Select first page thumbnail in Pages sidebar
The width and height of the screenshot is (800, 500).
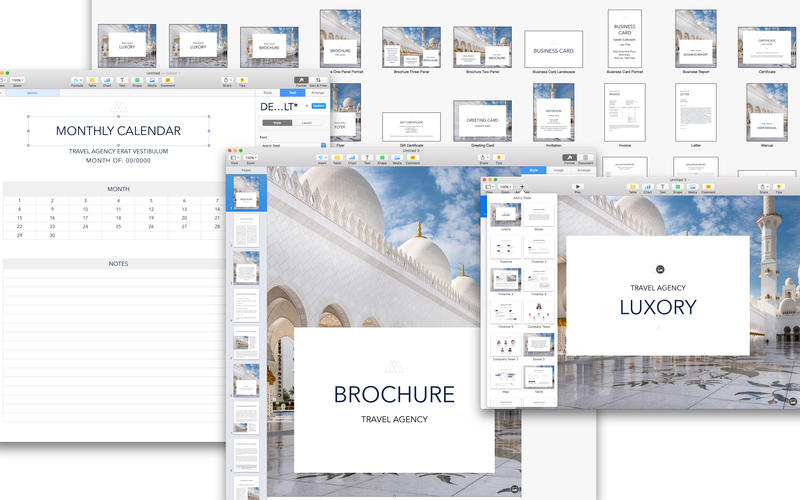click(246, 192)
